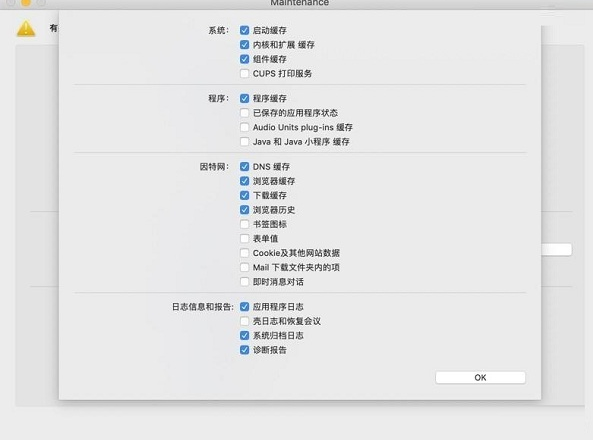
Task: Check 壳日志和恢复会议 option
Action: 244,321
